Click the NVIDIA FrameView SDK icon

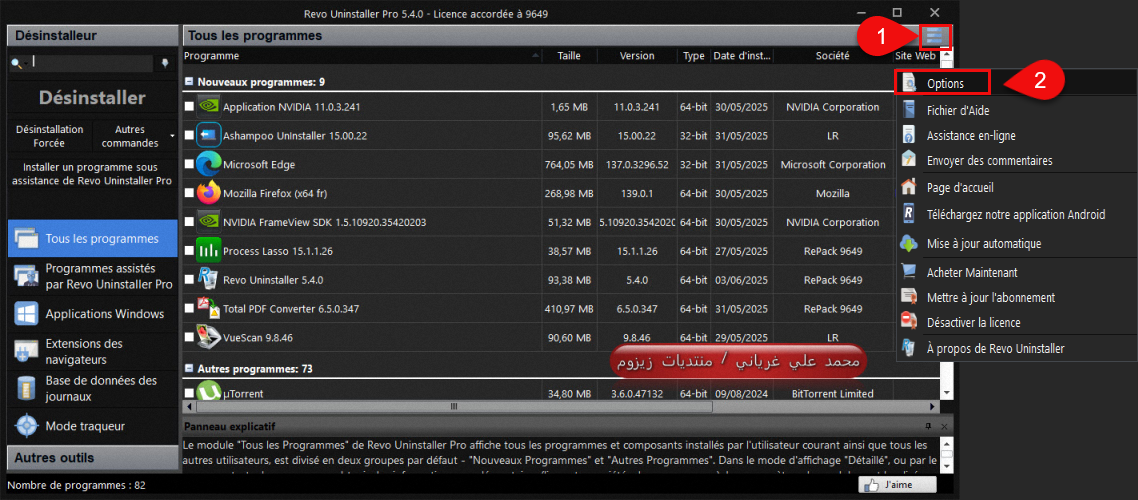click(209, 222)
